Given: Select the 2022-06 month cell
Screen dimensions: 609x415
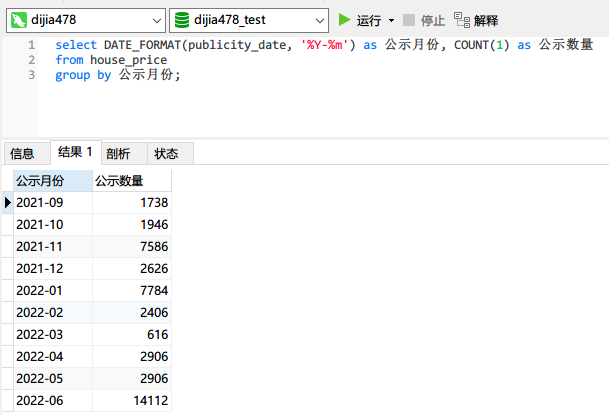Looking at the screenshot, I should coord(52,400).
